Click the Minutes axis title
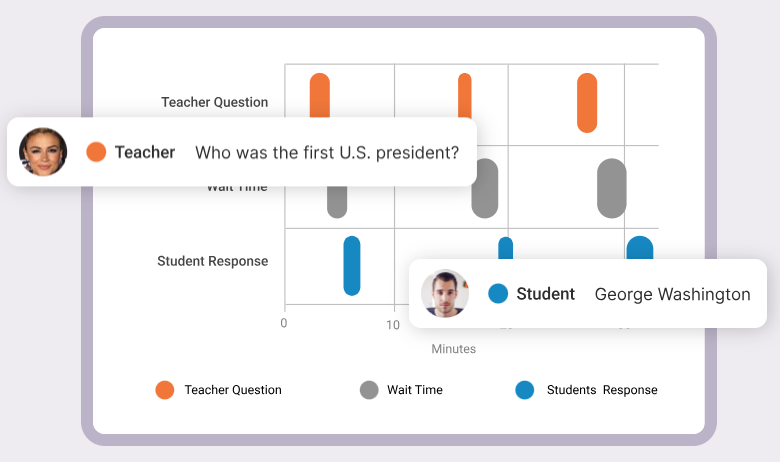This screenshot has height=462, width=780. [x=454, y=349]
